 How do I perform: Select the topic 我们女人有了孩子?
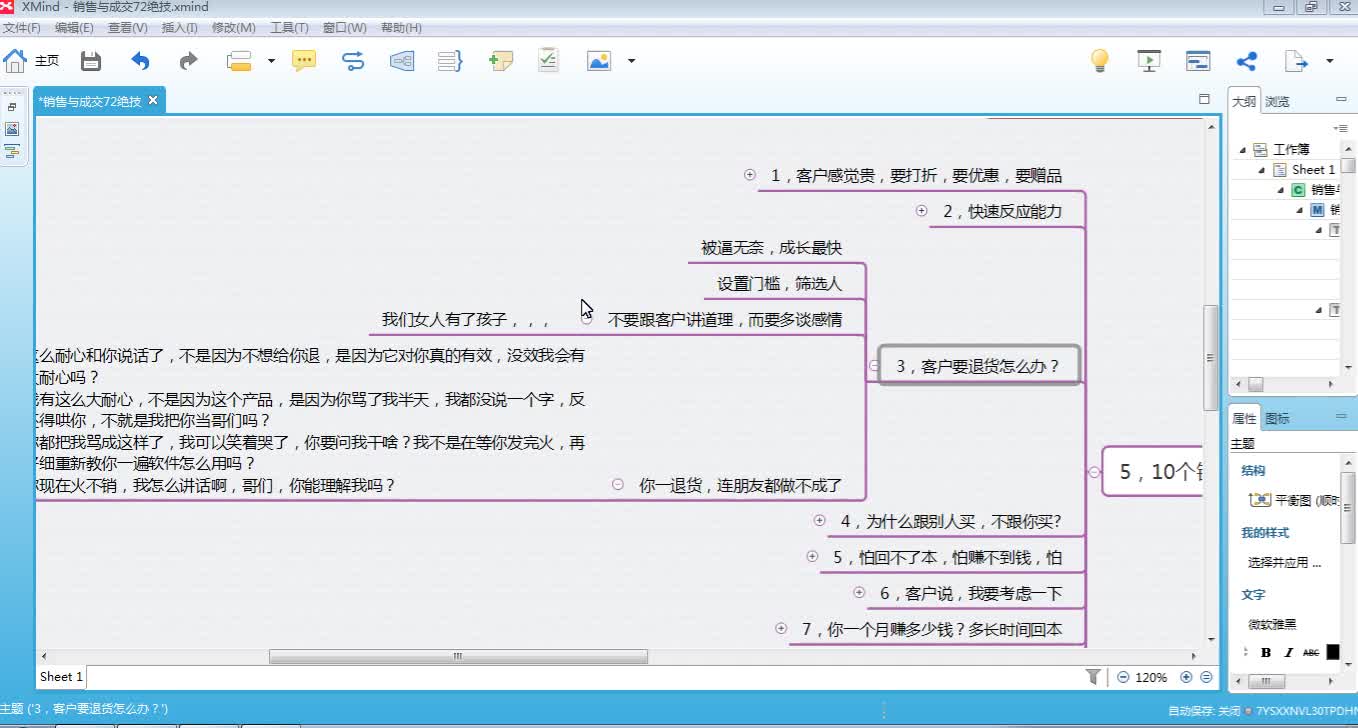point(465,320)
